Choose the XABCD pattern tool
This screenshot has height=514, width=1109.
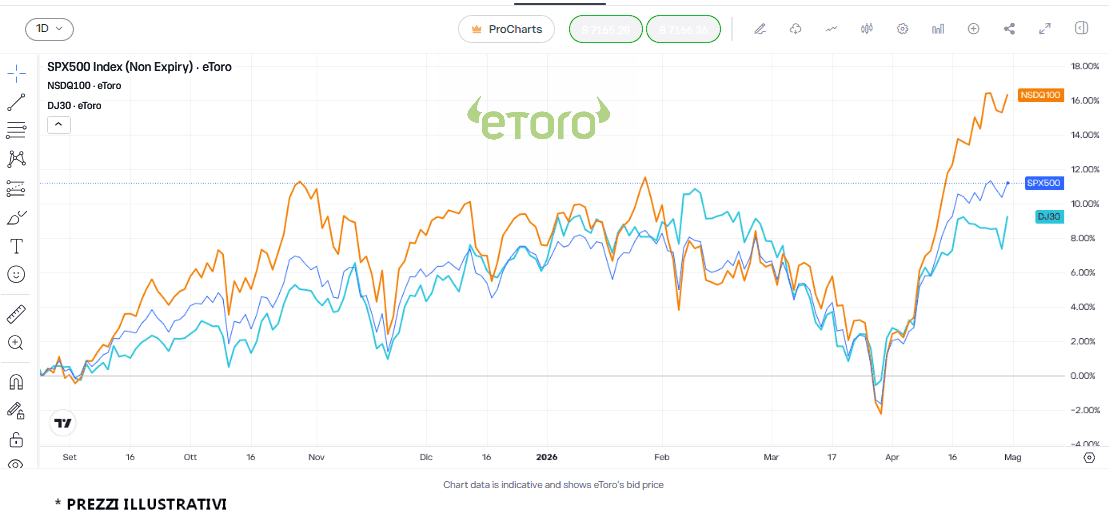coord(16,159)
